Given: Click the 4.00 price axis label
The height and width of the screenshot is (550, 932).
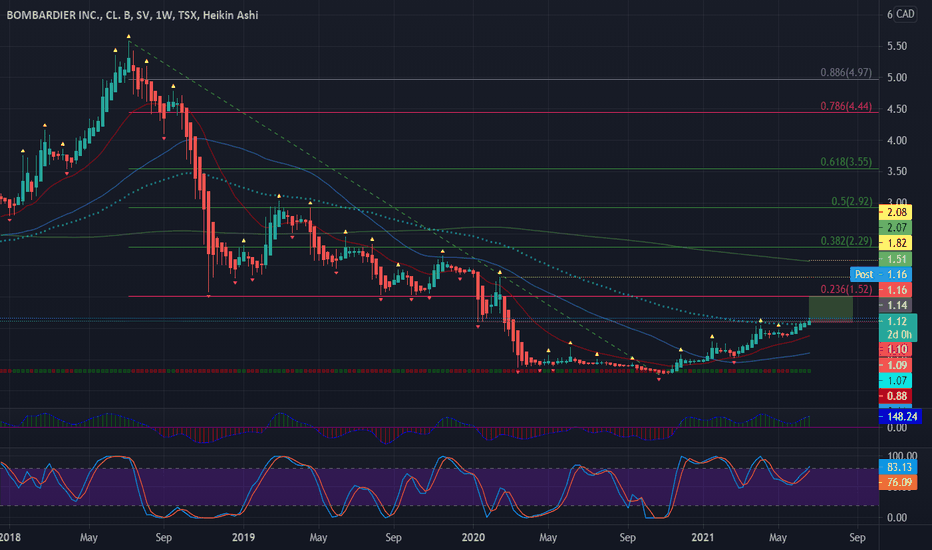Looking at the screenshot, I should (x=897, y=141).
